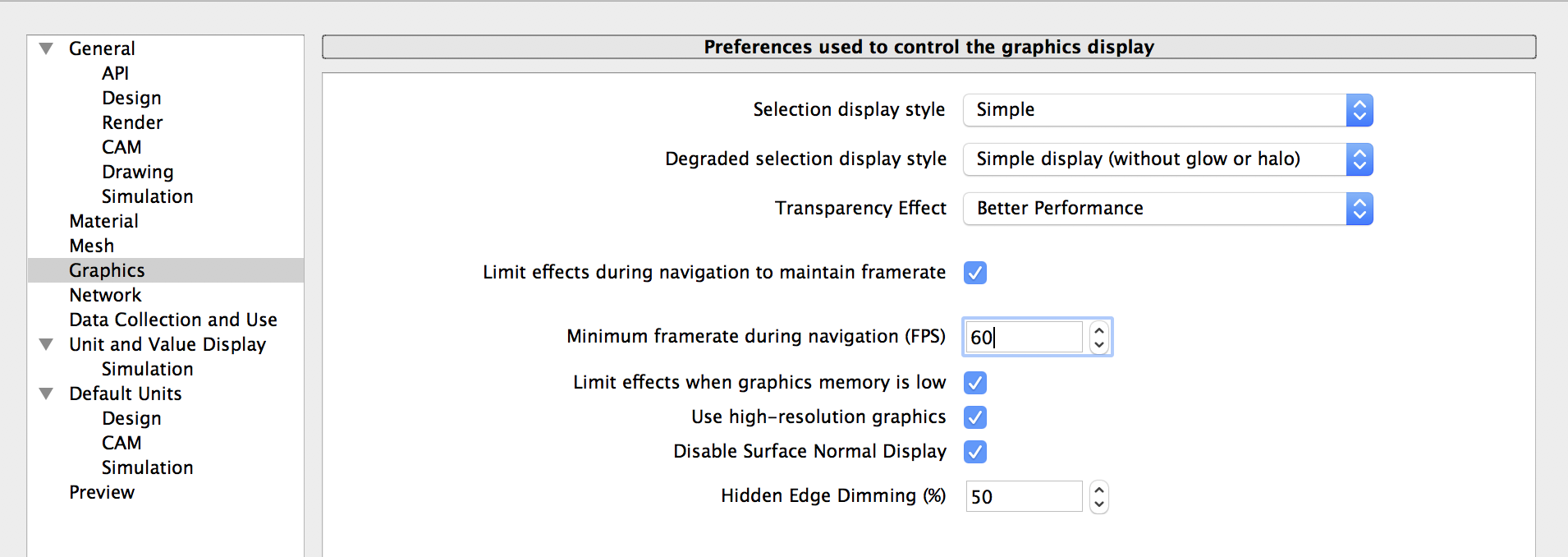The height and width of the screenshot is (557, 1568).
Task: Increment the minimum framerate stepper
Action: click(1099, 329)
